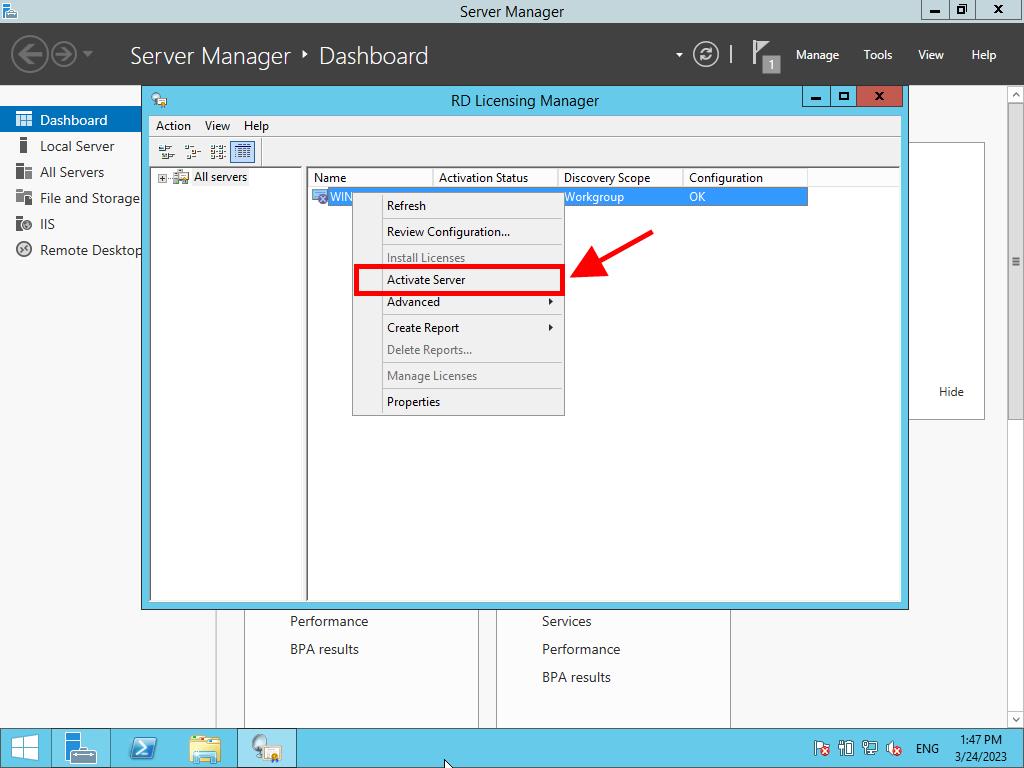The height and width of the screenshot is (768, 1024).
Task: Sort by the Configuration column header
Action: click(745, 178)
